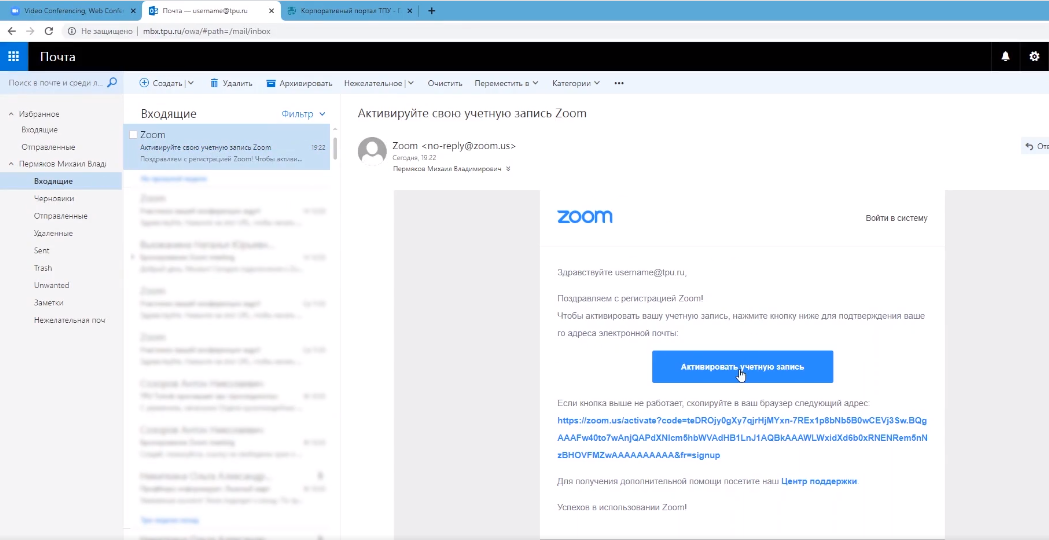This screenshot has width=1049, height=540.
Task: Click browser forward arrow
Action: click(30, 31)
